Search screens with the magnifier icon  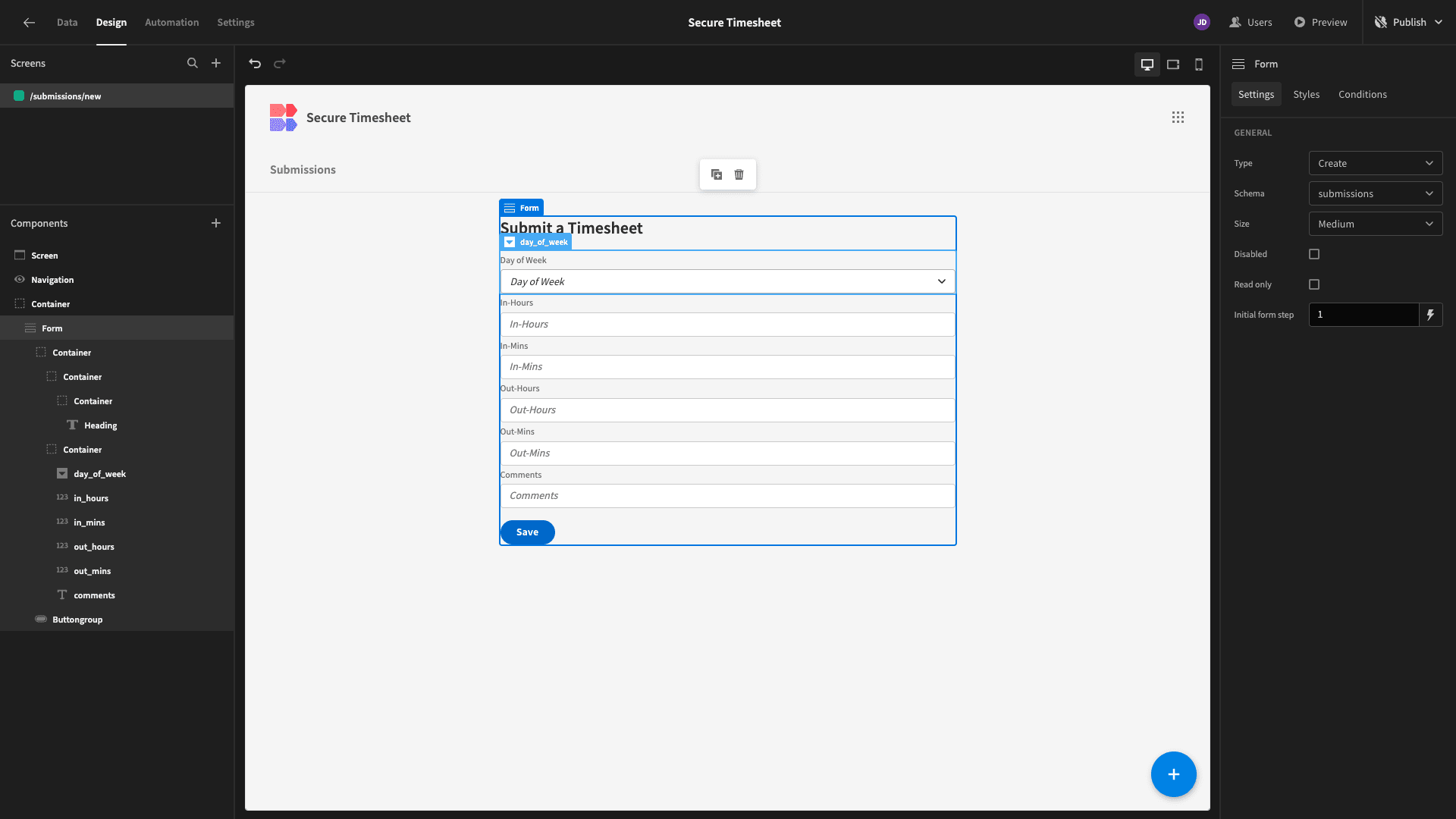pos(193,64)
